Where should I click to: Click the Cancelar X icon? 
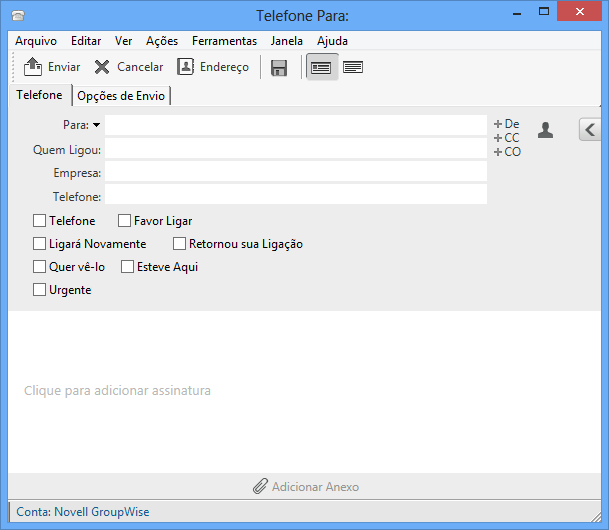[x=102, y=67]
